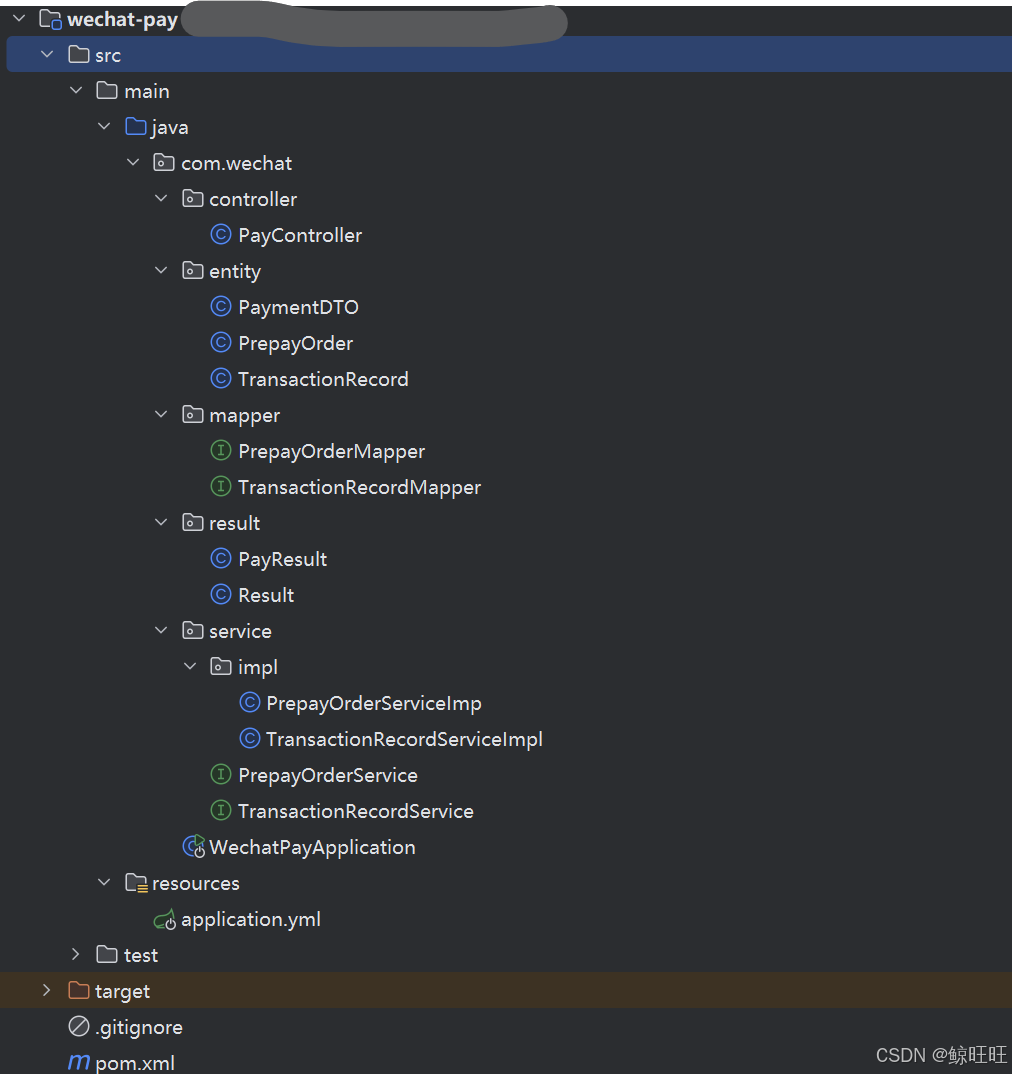The image size is (1012, 1074).
Task: Click the orange target folder icon
Action: pos(79,990)
